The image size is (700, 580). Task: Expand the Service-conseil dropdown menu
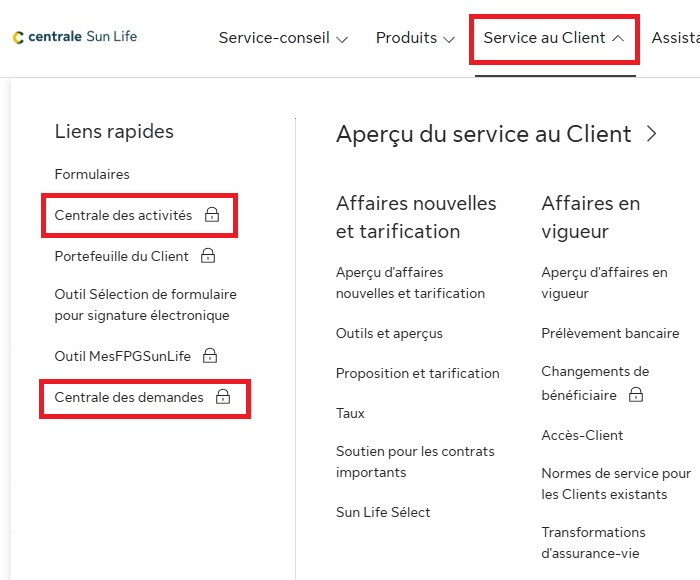[x=283, y=38]
